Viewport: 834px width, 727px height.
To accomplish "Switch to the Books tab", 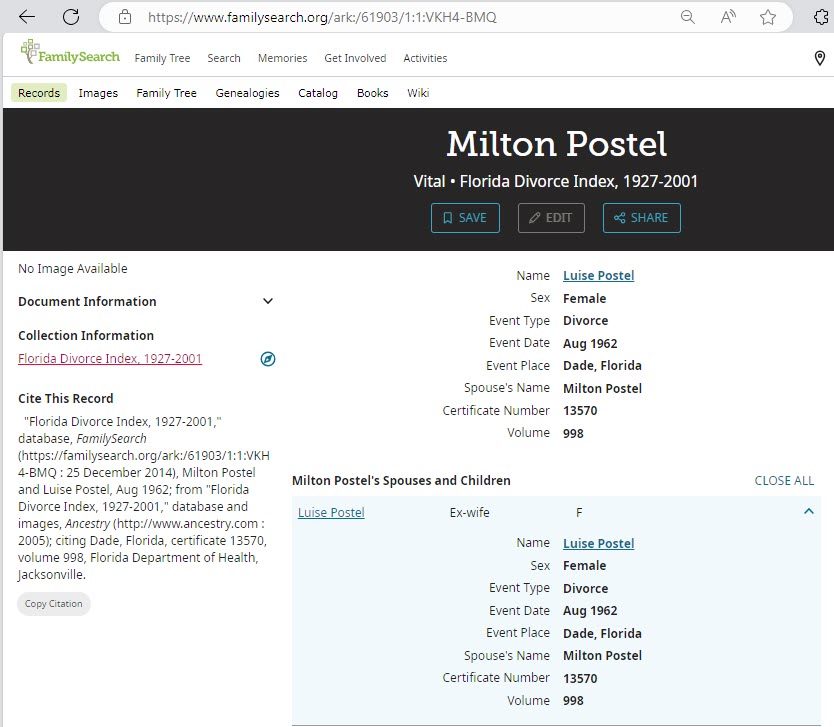I will coord(373,93).
